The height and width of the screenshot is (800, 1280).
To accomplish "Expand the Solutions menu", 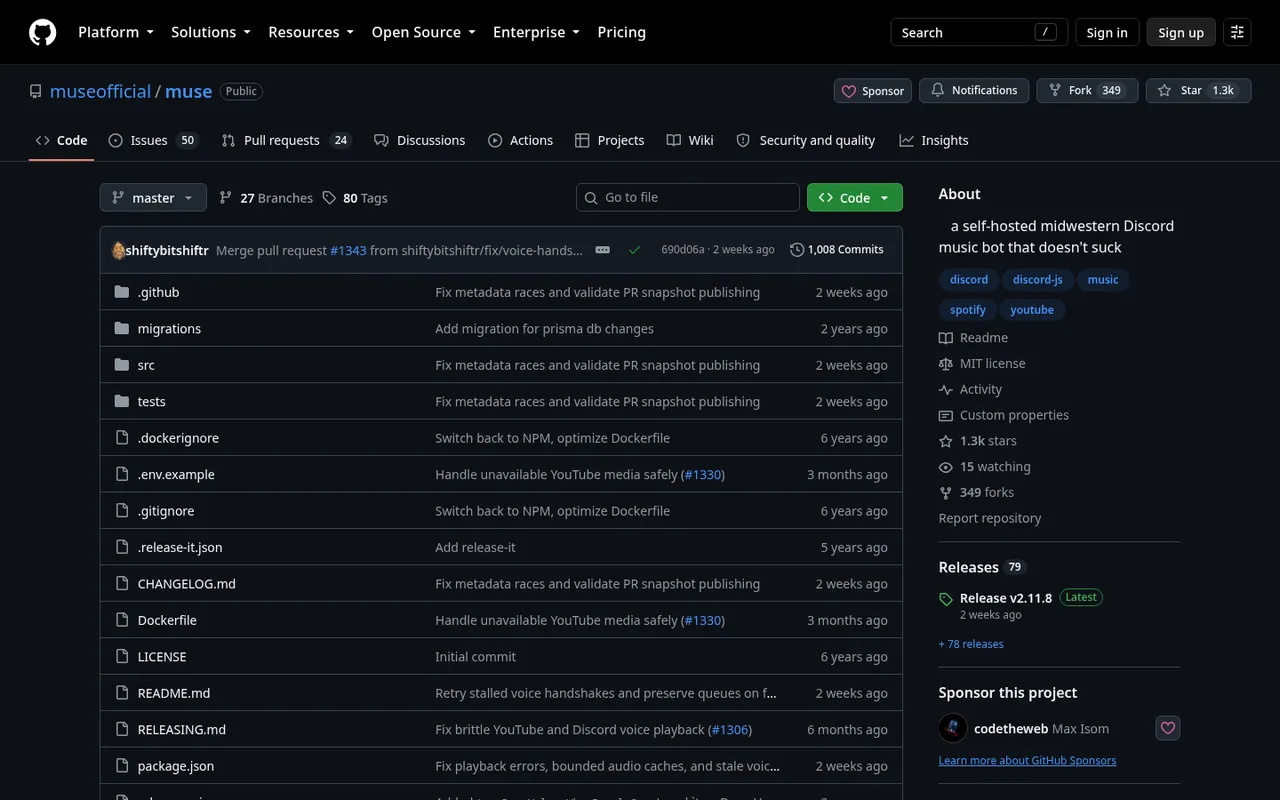I will [x=211, y=32].
